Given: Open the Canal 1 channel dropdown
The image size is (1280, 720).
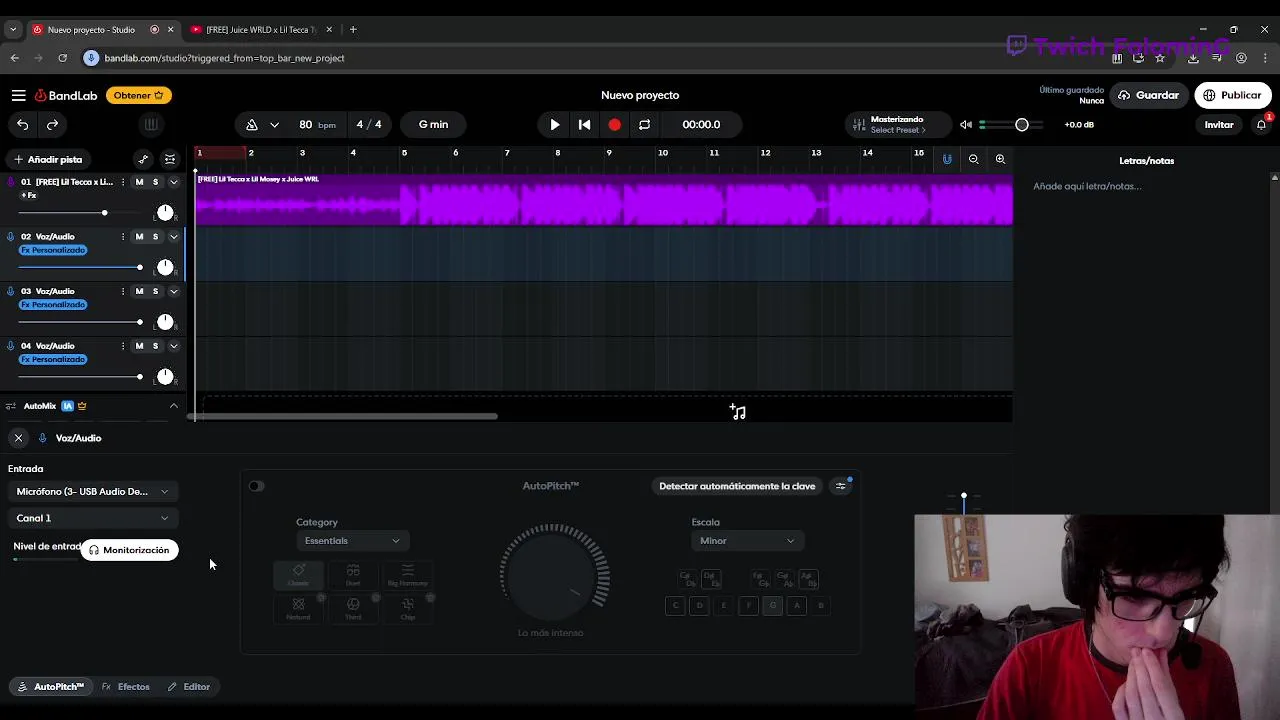Looking at the screenshot, I should [x=92, y=518].
